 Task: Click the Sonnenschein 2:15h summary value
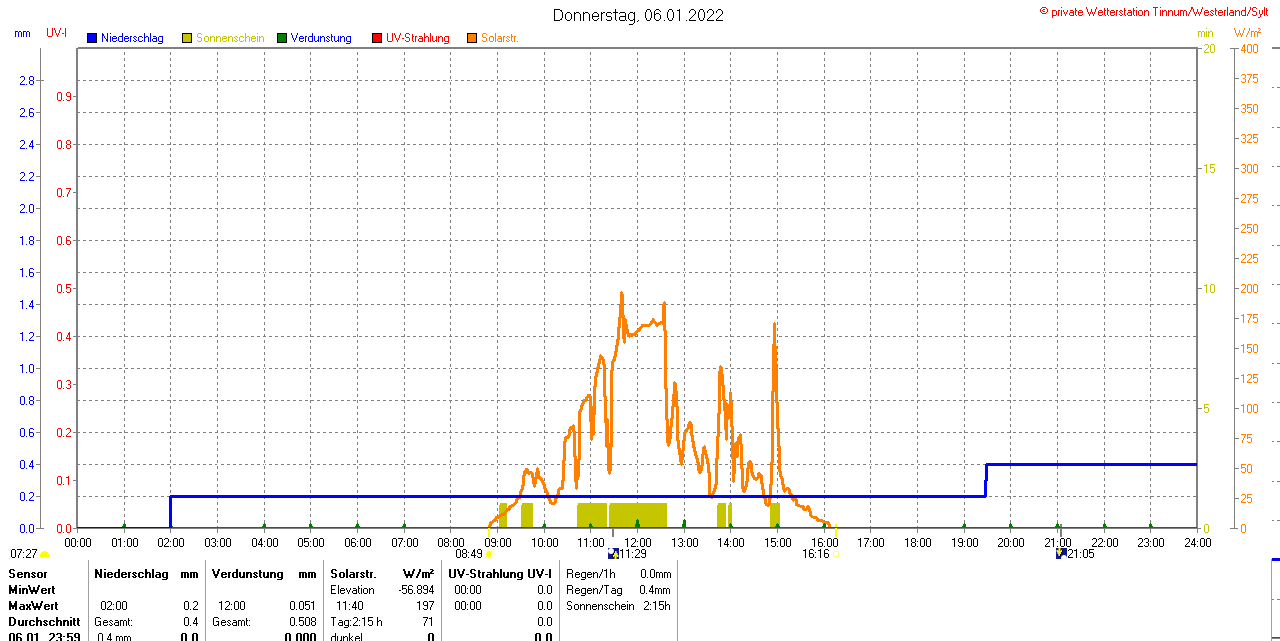pyautogui.click(x=656, y=606)
